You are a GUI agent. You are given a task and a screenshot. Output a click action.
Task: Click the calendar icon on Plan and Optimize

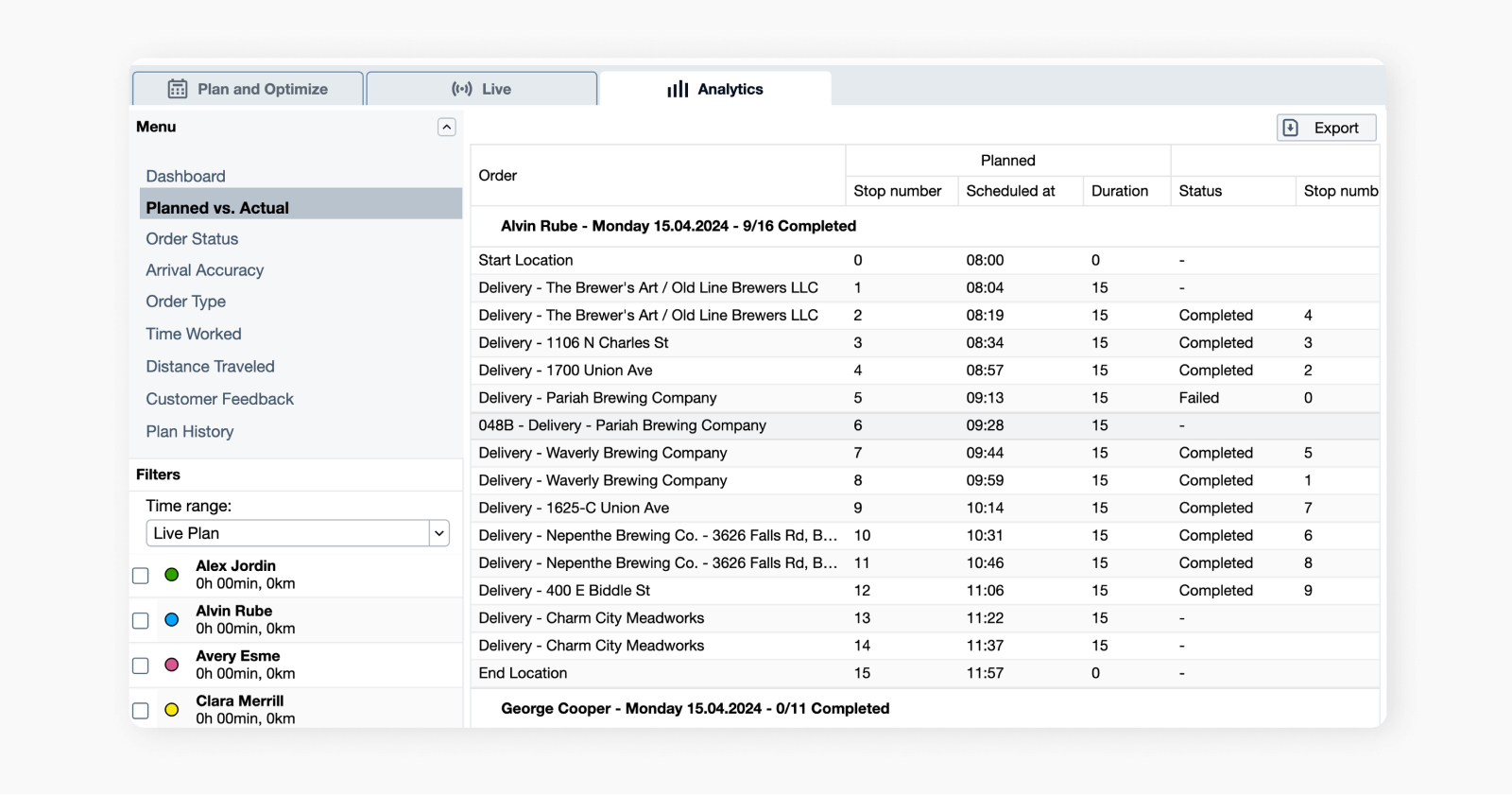pos(178,89)
